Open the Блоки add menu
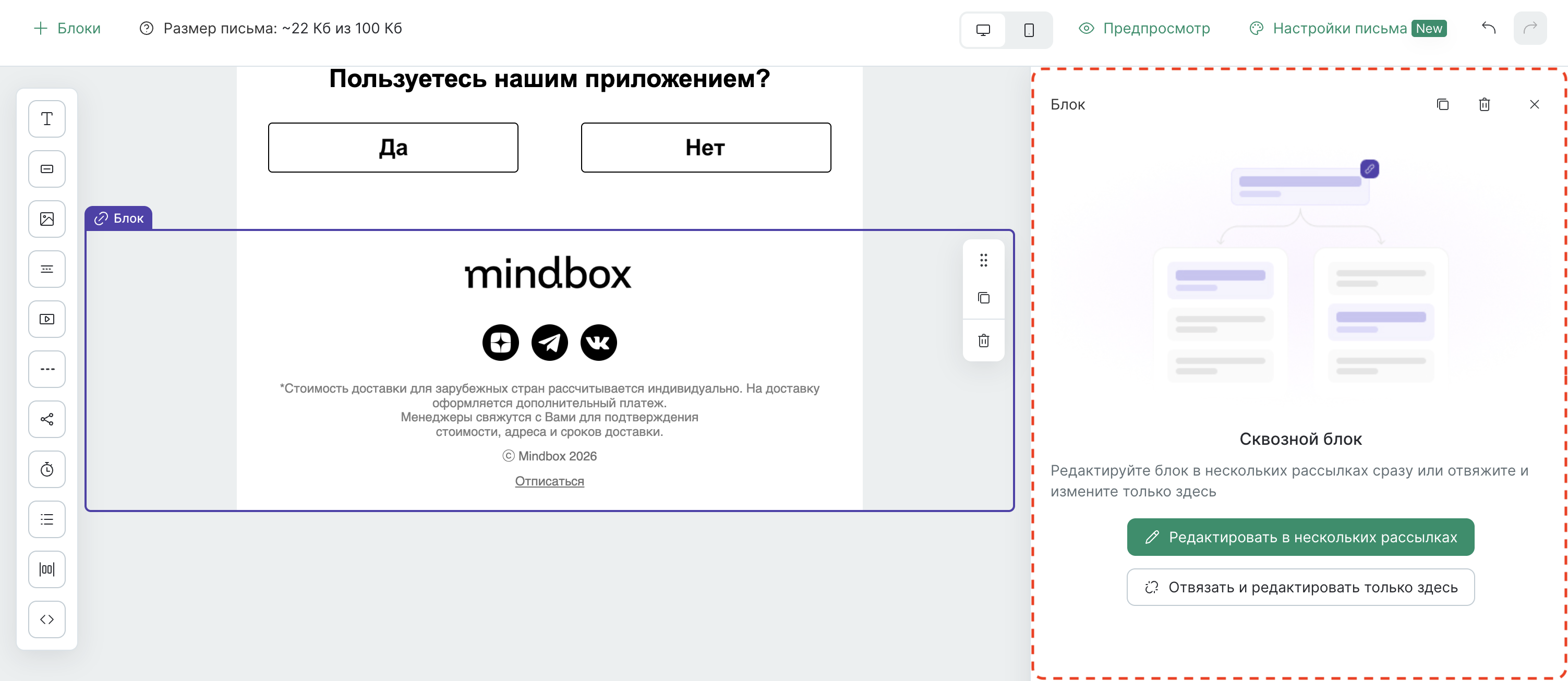This screenshot has height=681, width=1568. click(x=67, y=29)
